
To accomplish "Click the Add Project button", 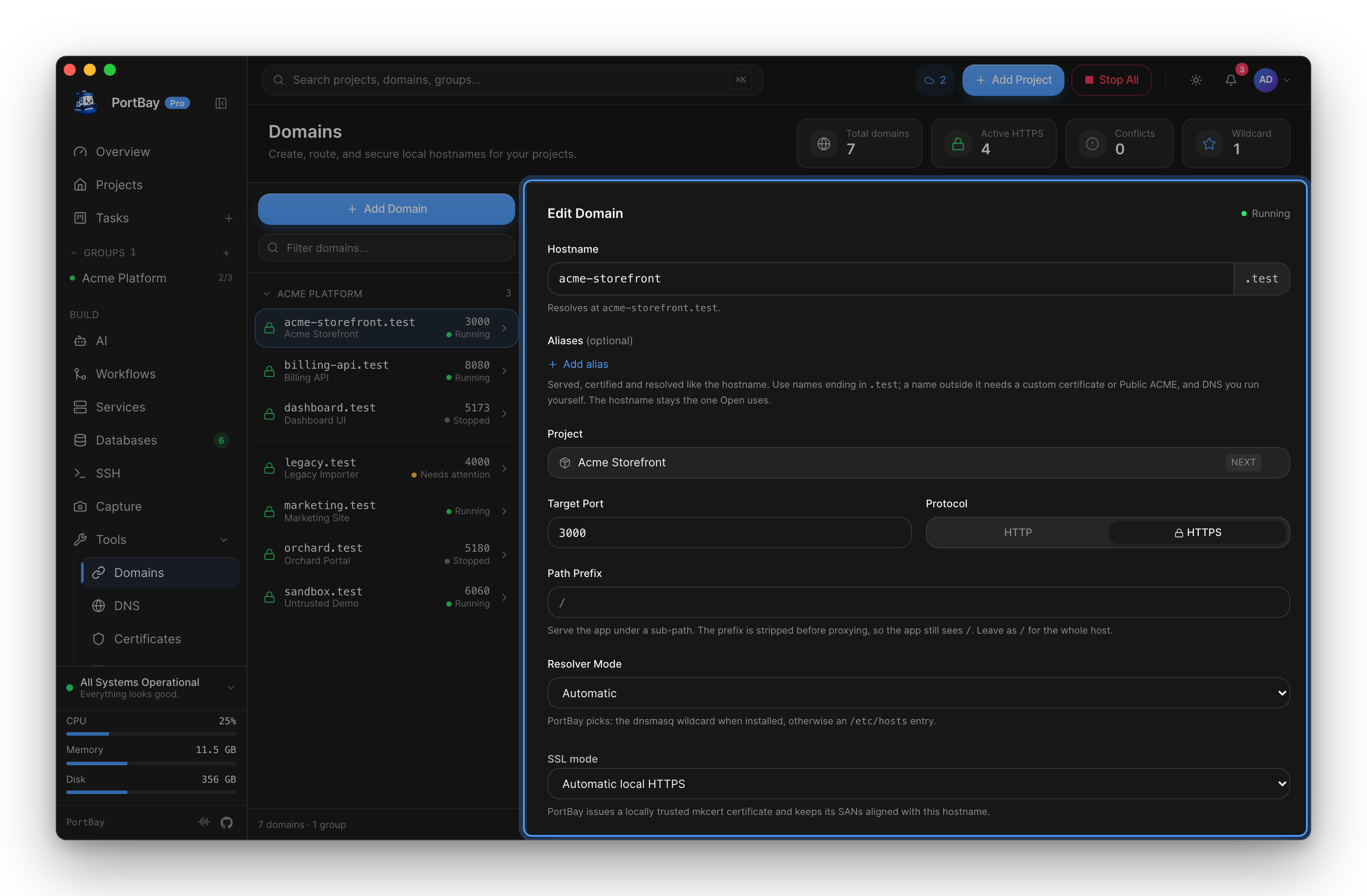I will click(x=1013, y=81).
